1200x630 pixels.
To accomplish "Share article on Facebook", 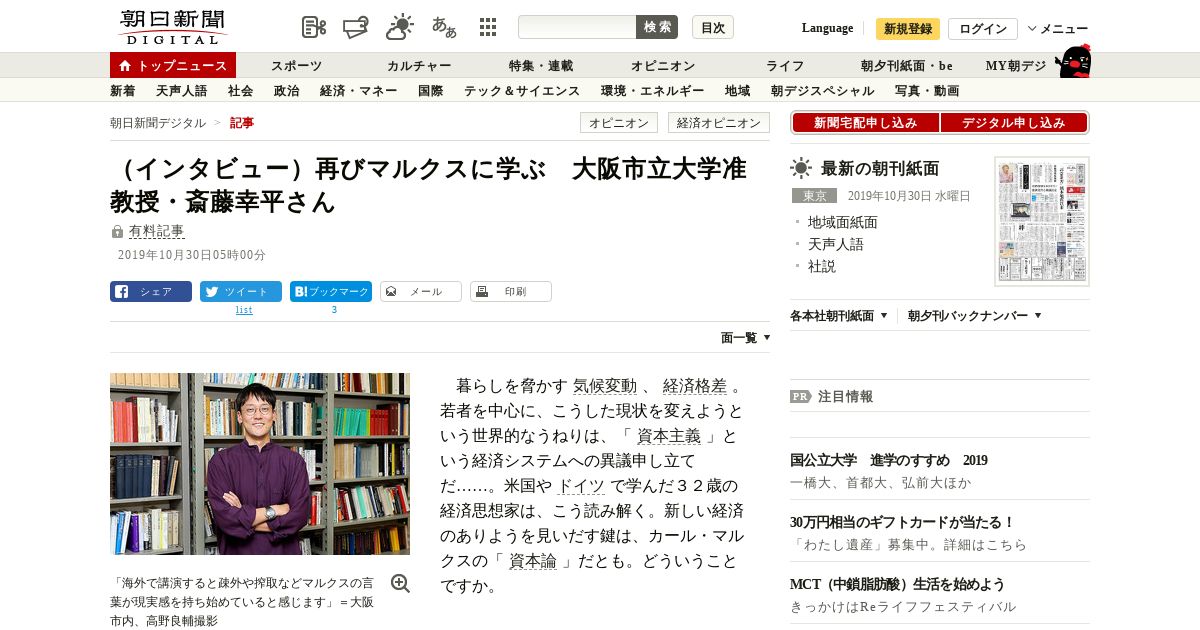I will (151, 292).
